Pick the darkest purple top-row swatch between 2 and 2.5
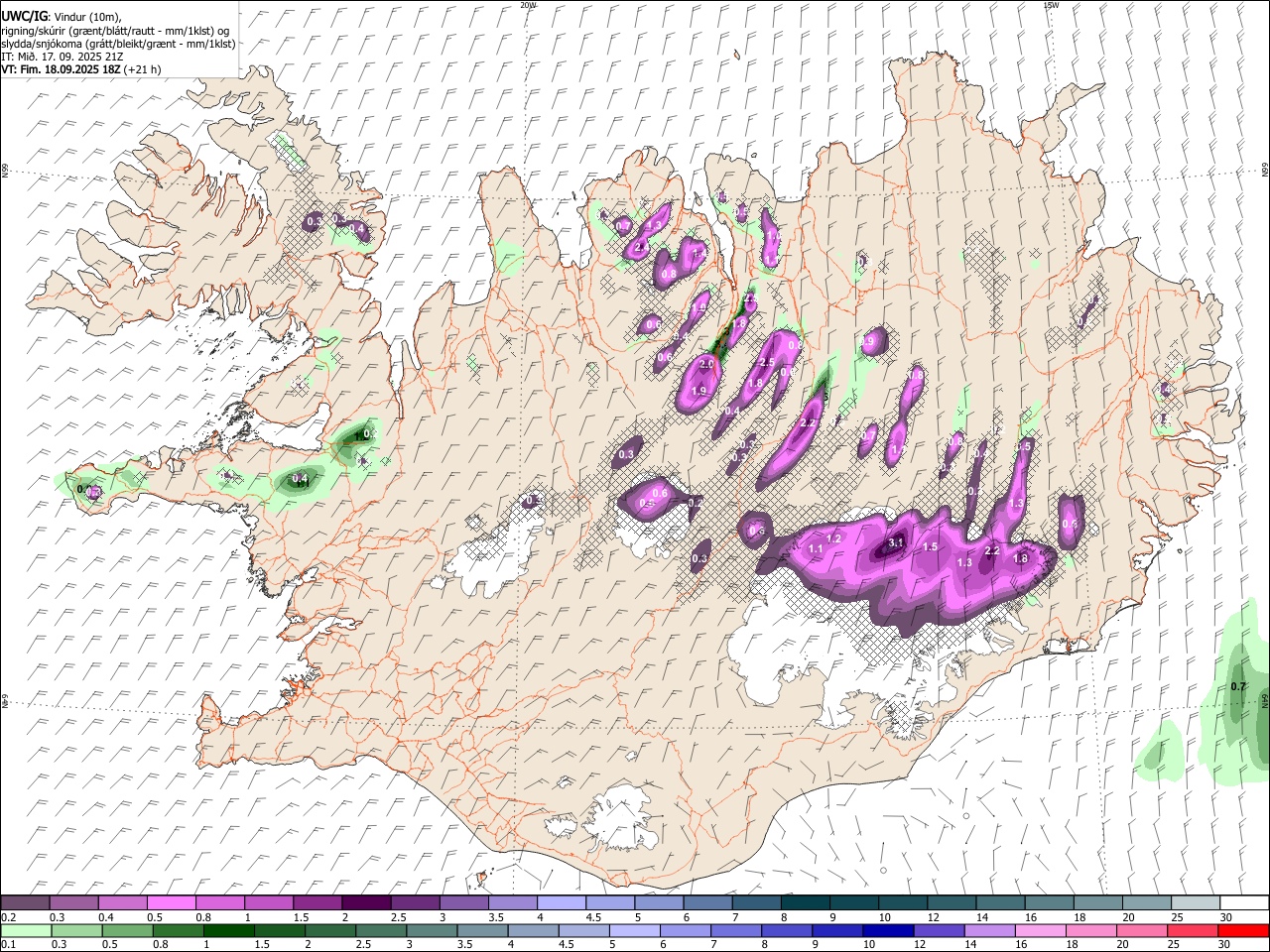Screen dimensions: 1270x952 pos(366,903)
